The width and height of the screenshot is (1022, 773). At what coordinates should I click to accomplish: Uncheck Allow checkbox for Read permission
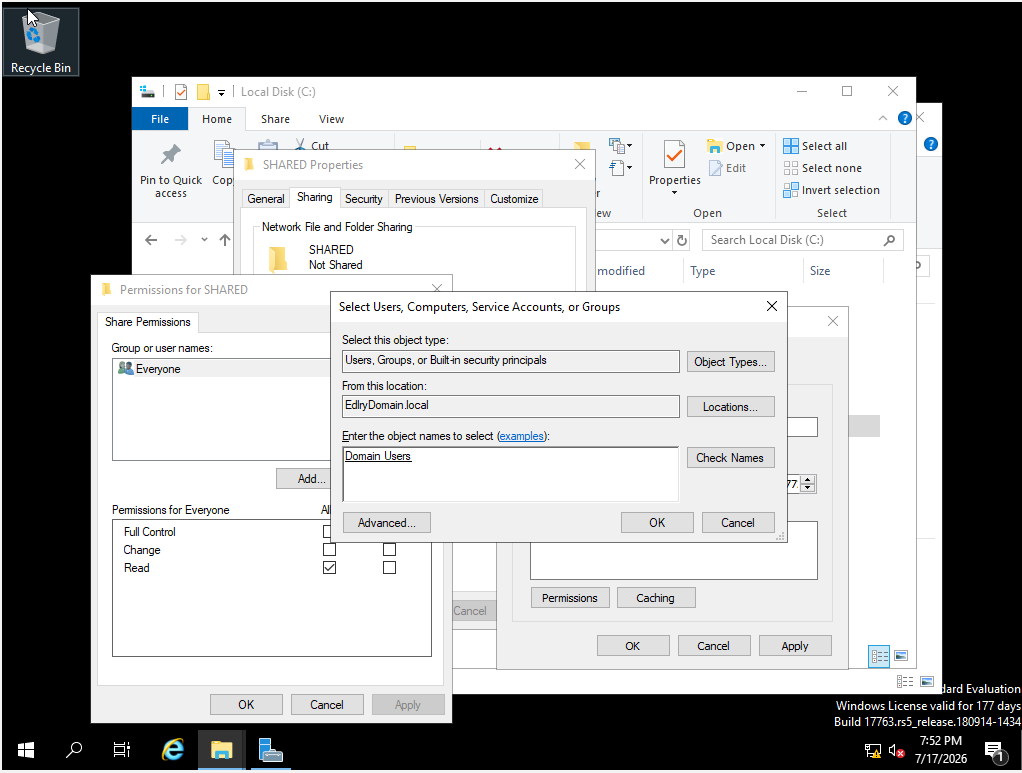(x=330, y=568)
